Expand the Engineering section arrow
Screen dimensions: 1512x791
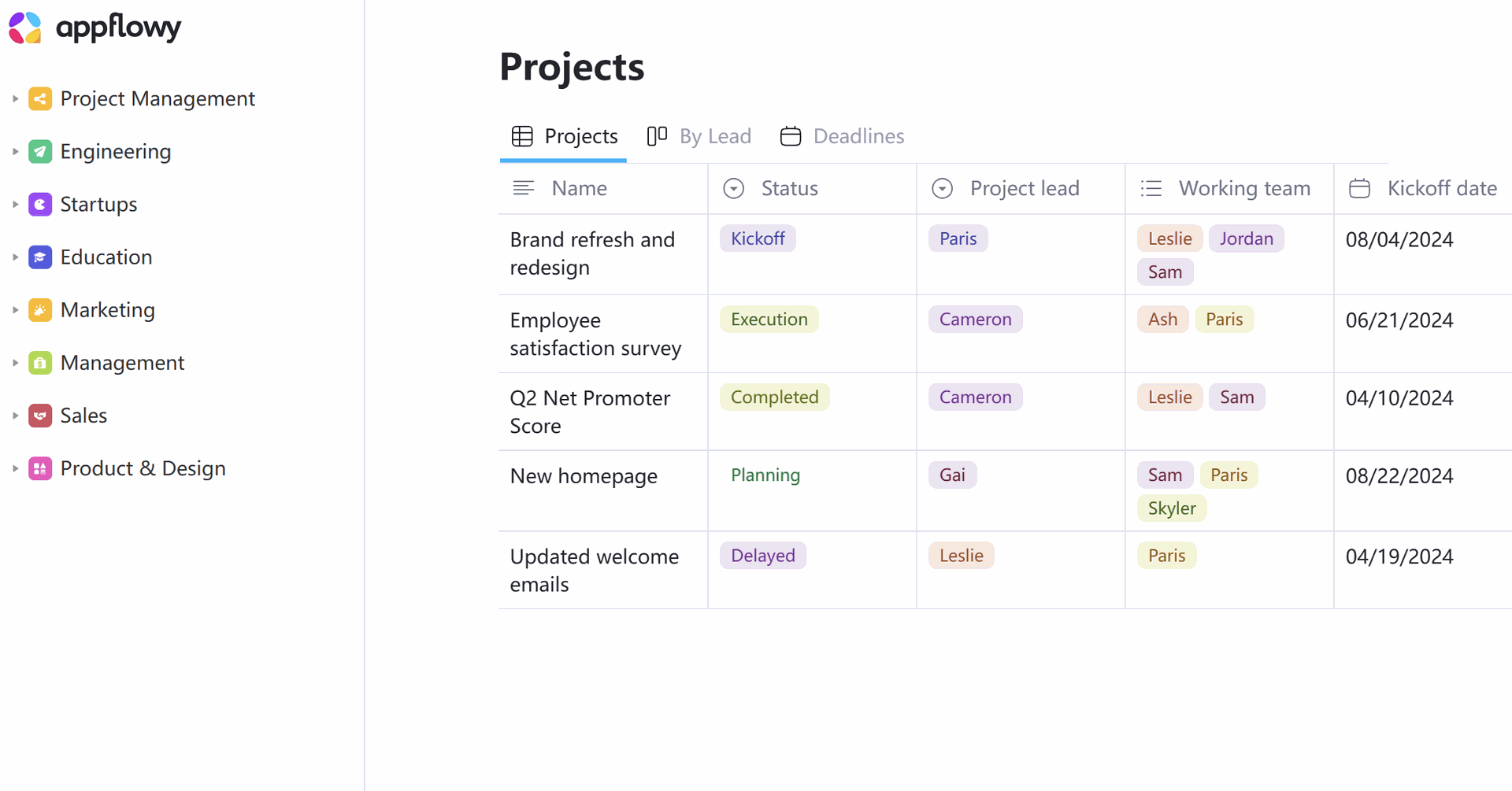[x=15, y=151]
